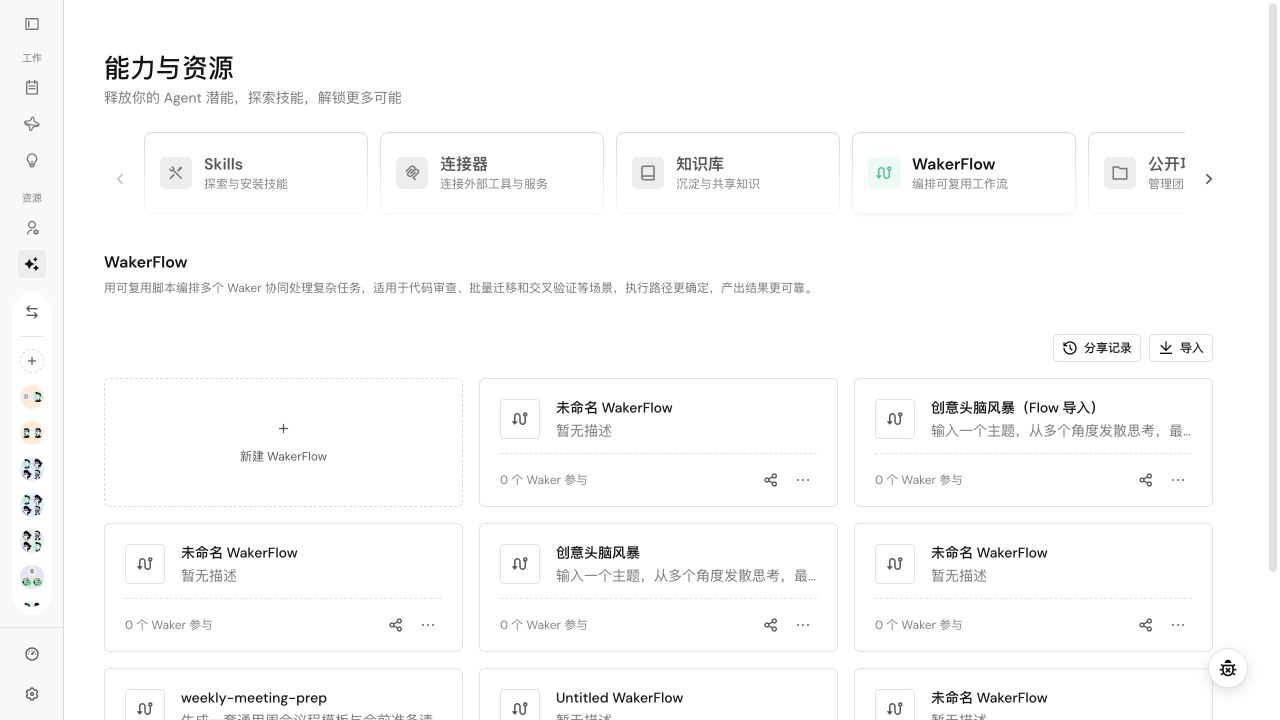This screenshot has width=1280, height=720.
Task: Open the lightbulb ideas icon in sidebar
Action: click(x=32, y=161)
